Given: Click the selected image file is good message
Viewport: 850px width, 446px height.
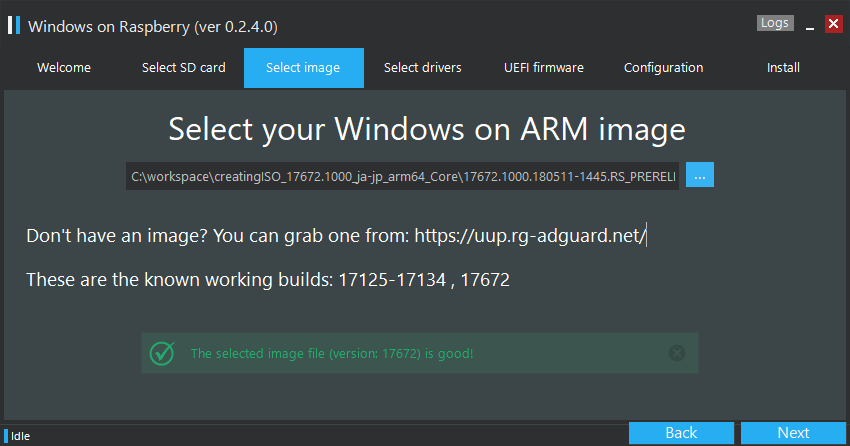Looking at the screenshot, I should pyautogui.click(x=332, y=354).
